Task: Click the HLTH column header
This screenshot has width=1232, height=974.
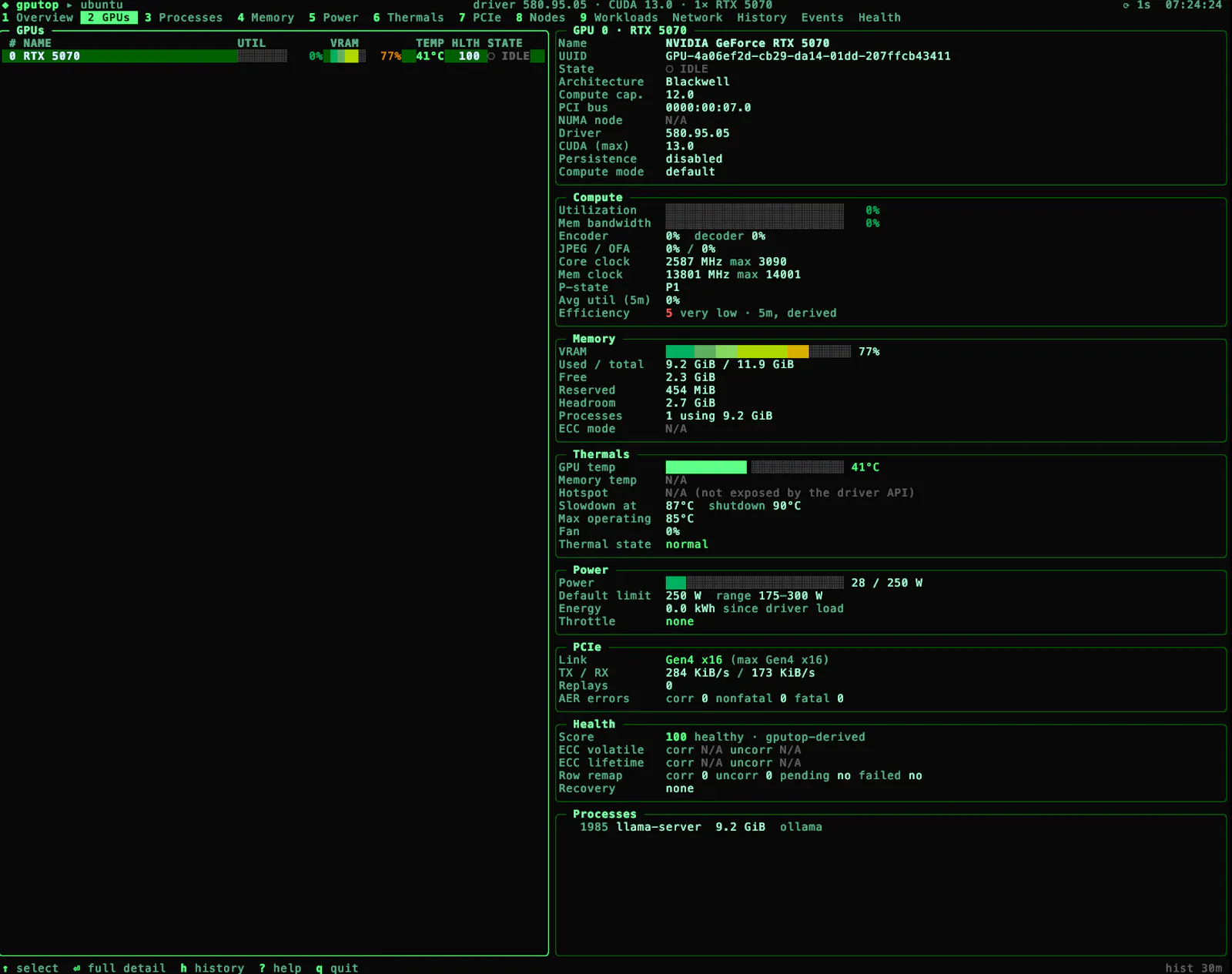Action: pyautogui.click(x=465, y=43)
